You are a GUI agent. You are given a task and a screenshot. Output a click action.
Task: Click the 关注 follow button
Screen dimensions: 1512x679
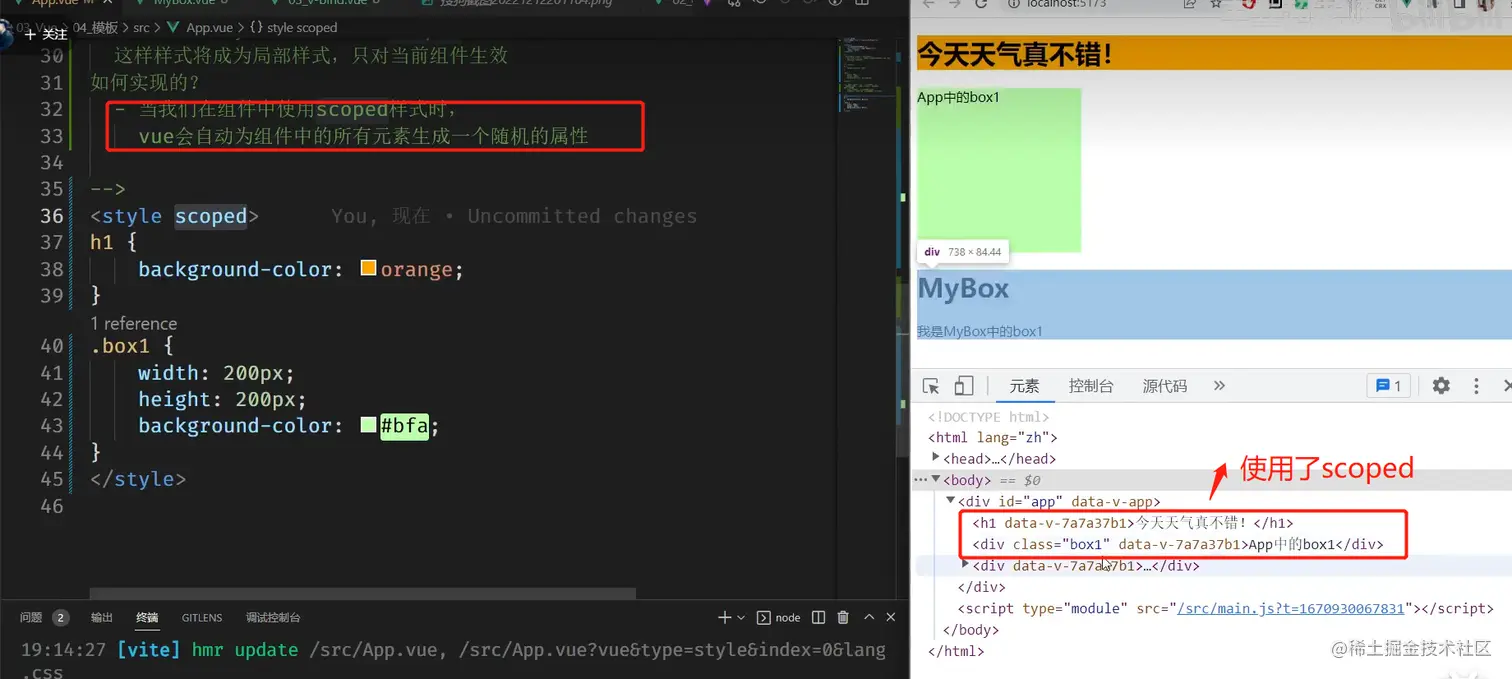pyautogui.click(x=46, y=34)
